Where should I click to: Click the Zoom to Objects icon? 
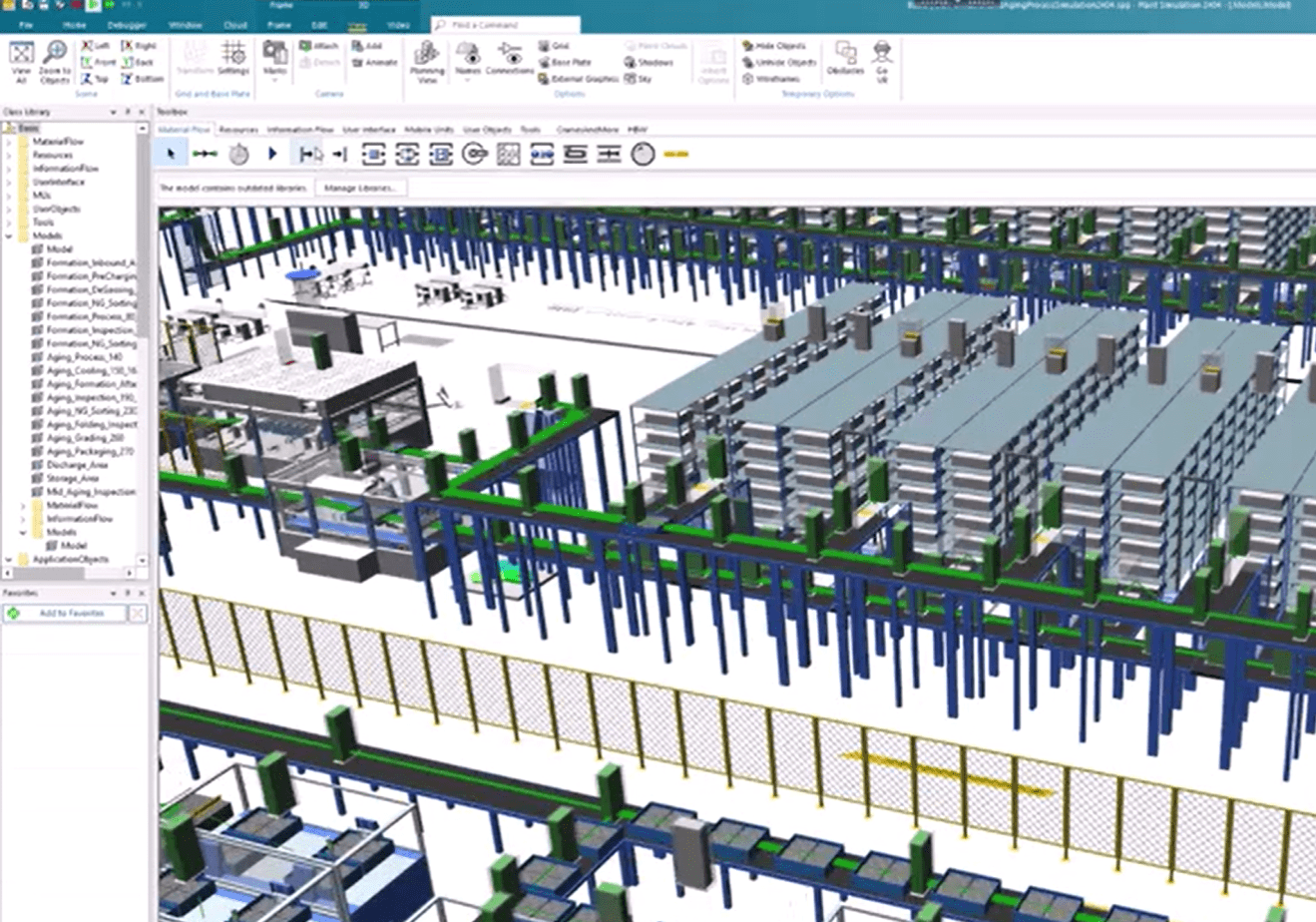57,62
